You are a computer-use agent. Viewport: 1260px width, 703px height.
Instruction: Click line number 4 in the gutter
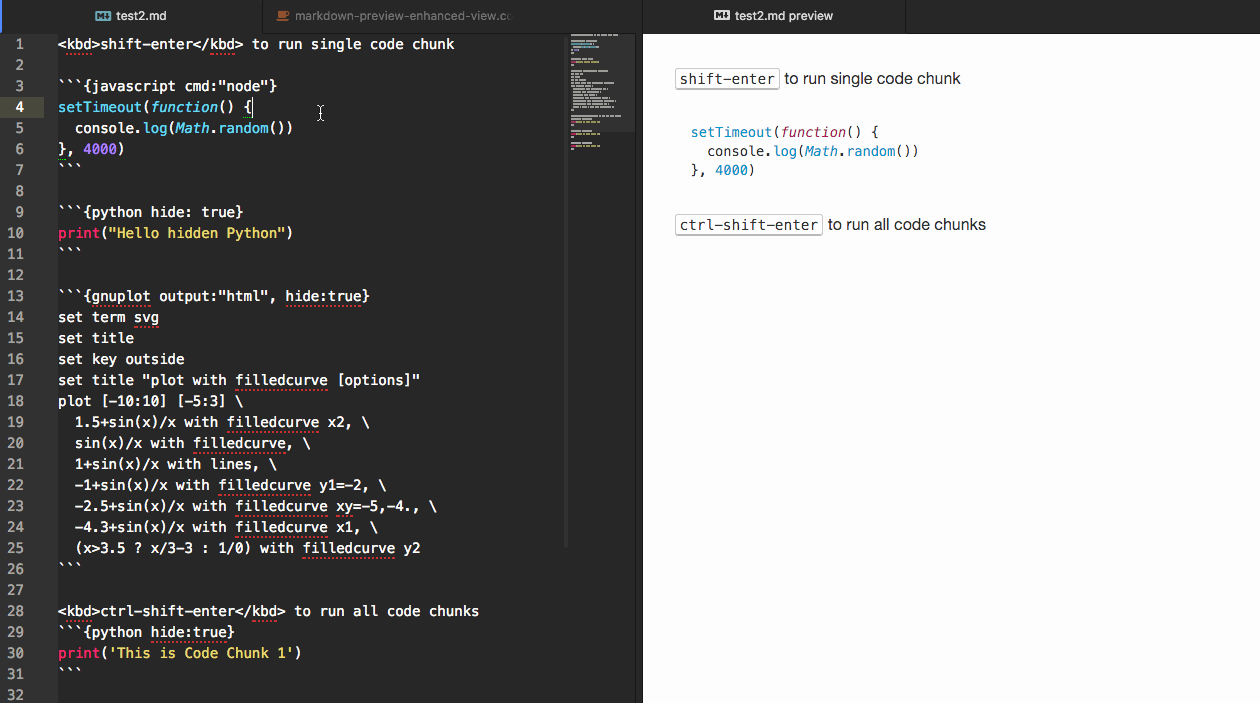tap(20, 107)
